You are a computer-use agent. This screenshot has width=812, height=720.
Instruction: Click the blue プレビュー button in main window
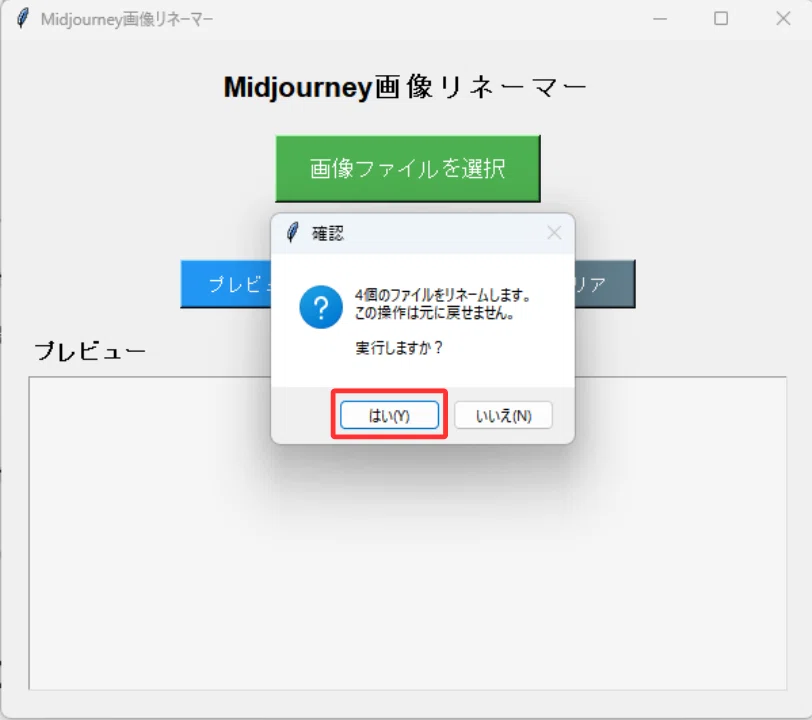pyautogui.click(x=226, y=284)
